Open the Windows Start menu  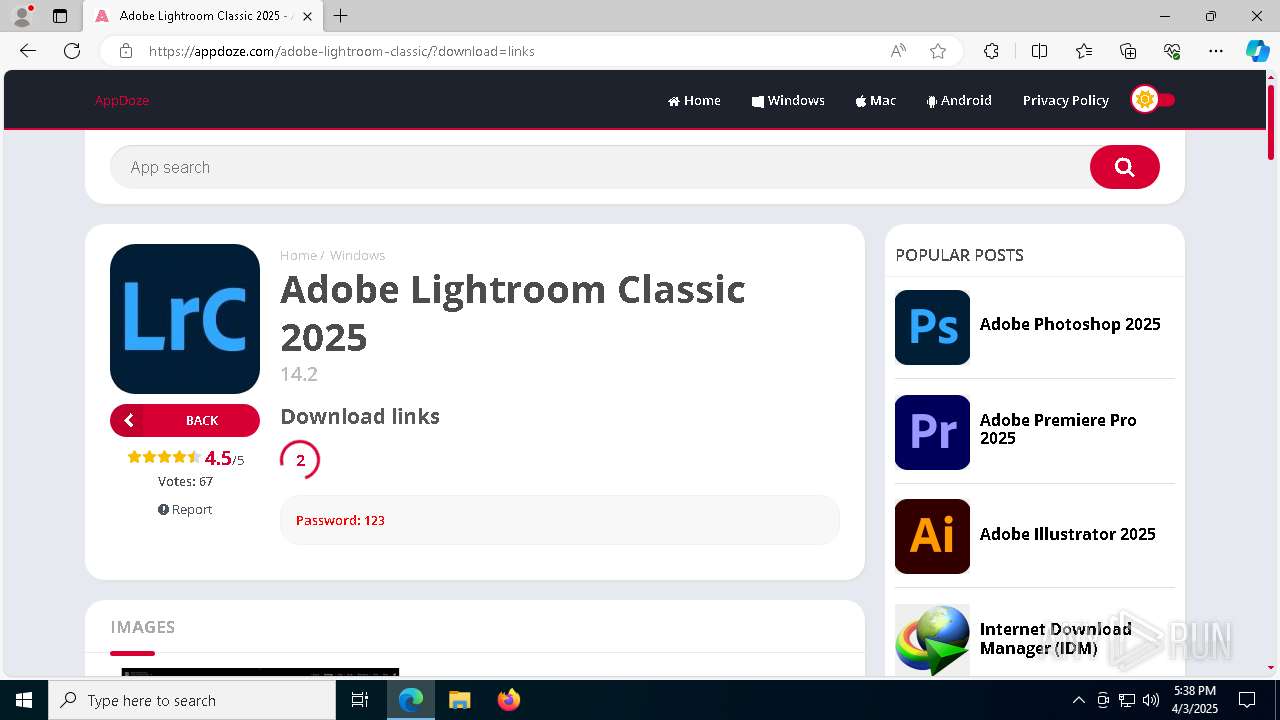click(x=24, y=700)
